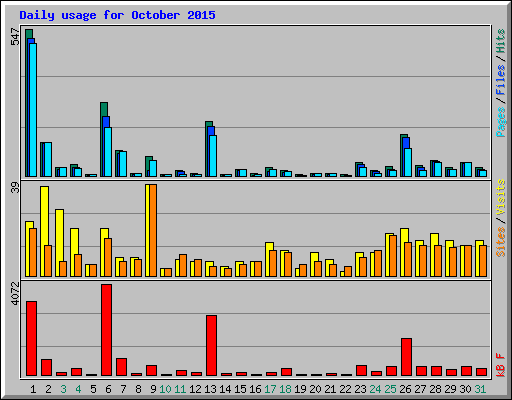Screen dimensions: 512x400
Task: Click day 28 on the x-axis
Action: click(435, 389)
